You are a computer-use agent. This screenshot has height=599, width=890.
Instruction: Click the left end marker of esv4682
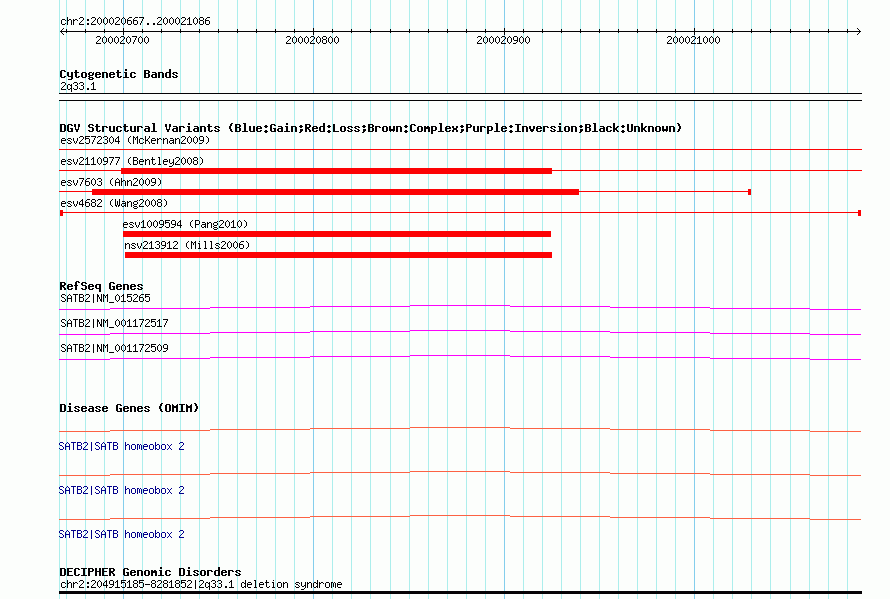61,213
